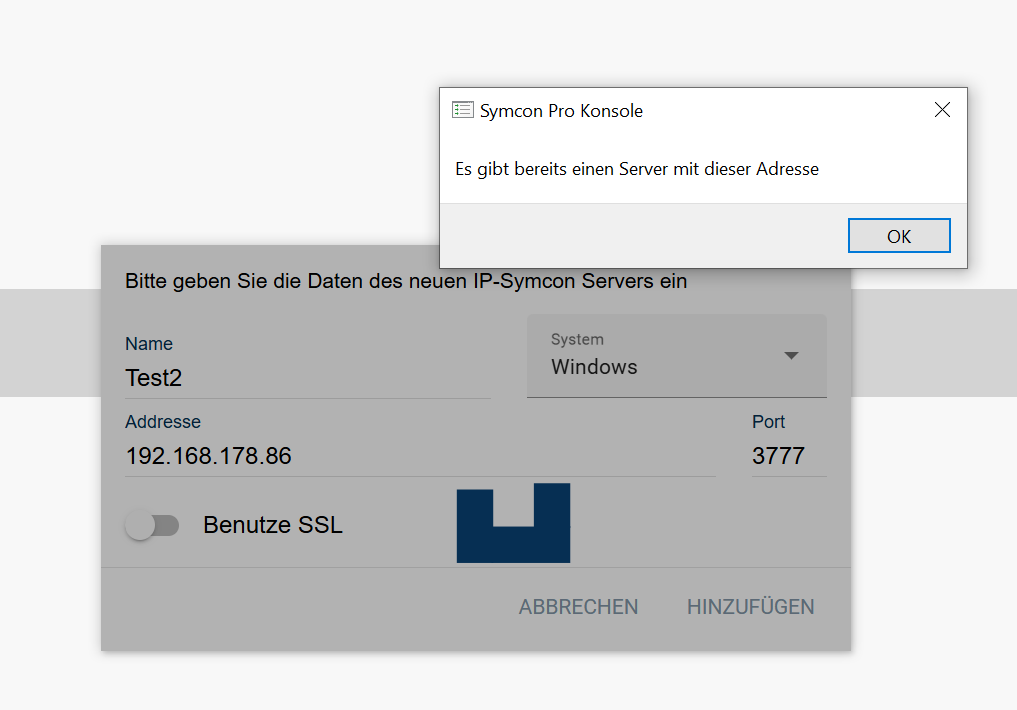The width and height of the screenshot is (1017, 710).
Task: Click the Port field showing 3777
Action: (x=789, y=456)
